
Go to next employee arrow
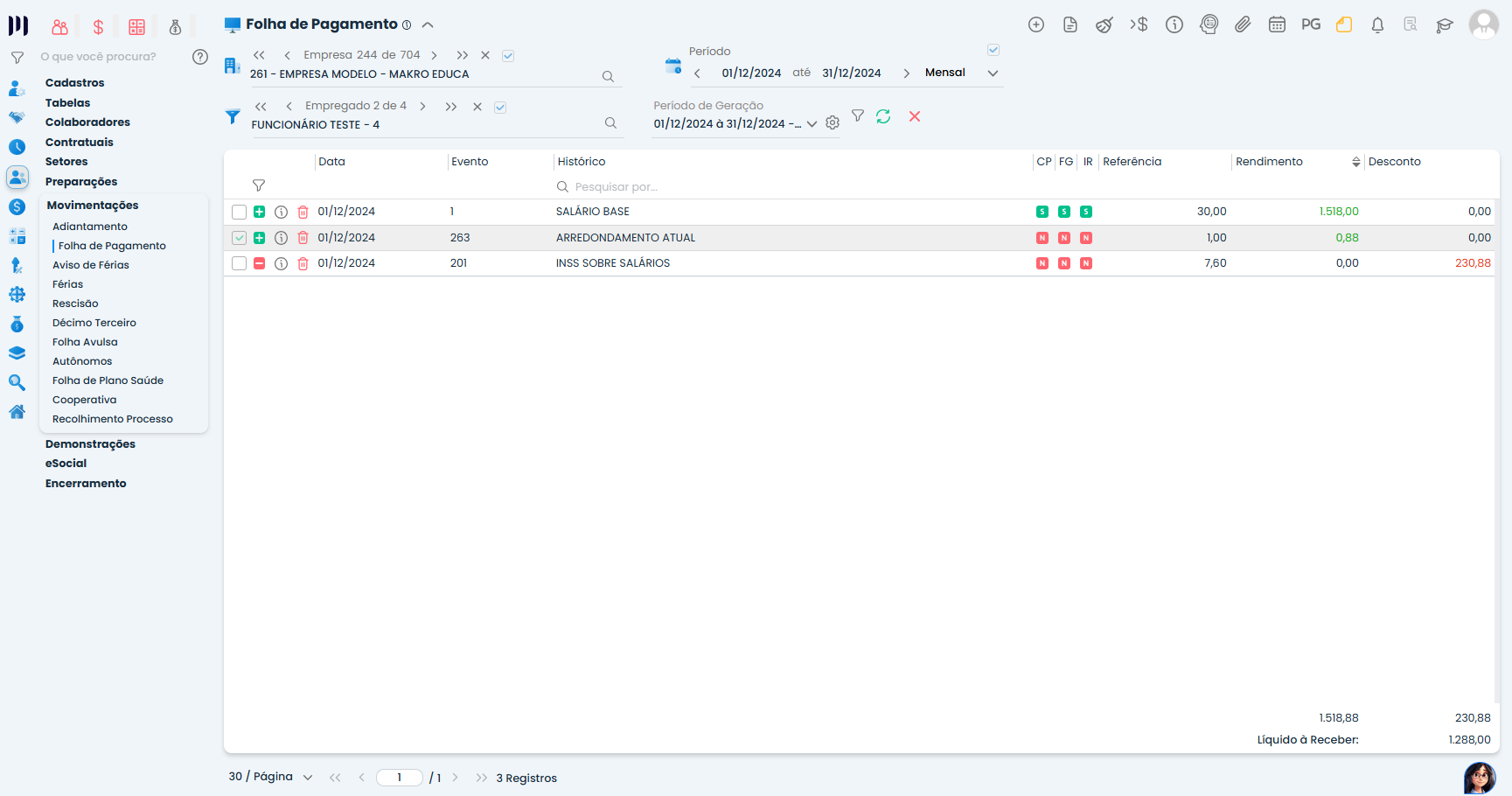tap(423, 107)
